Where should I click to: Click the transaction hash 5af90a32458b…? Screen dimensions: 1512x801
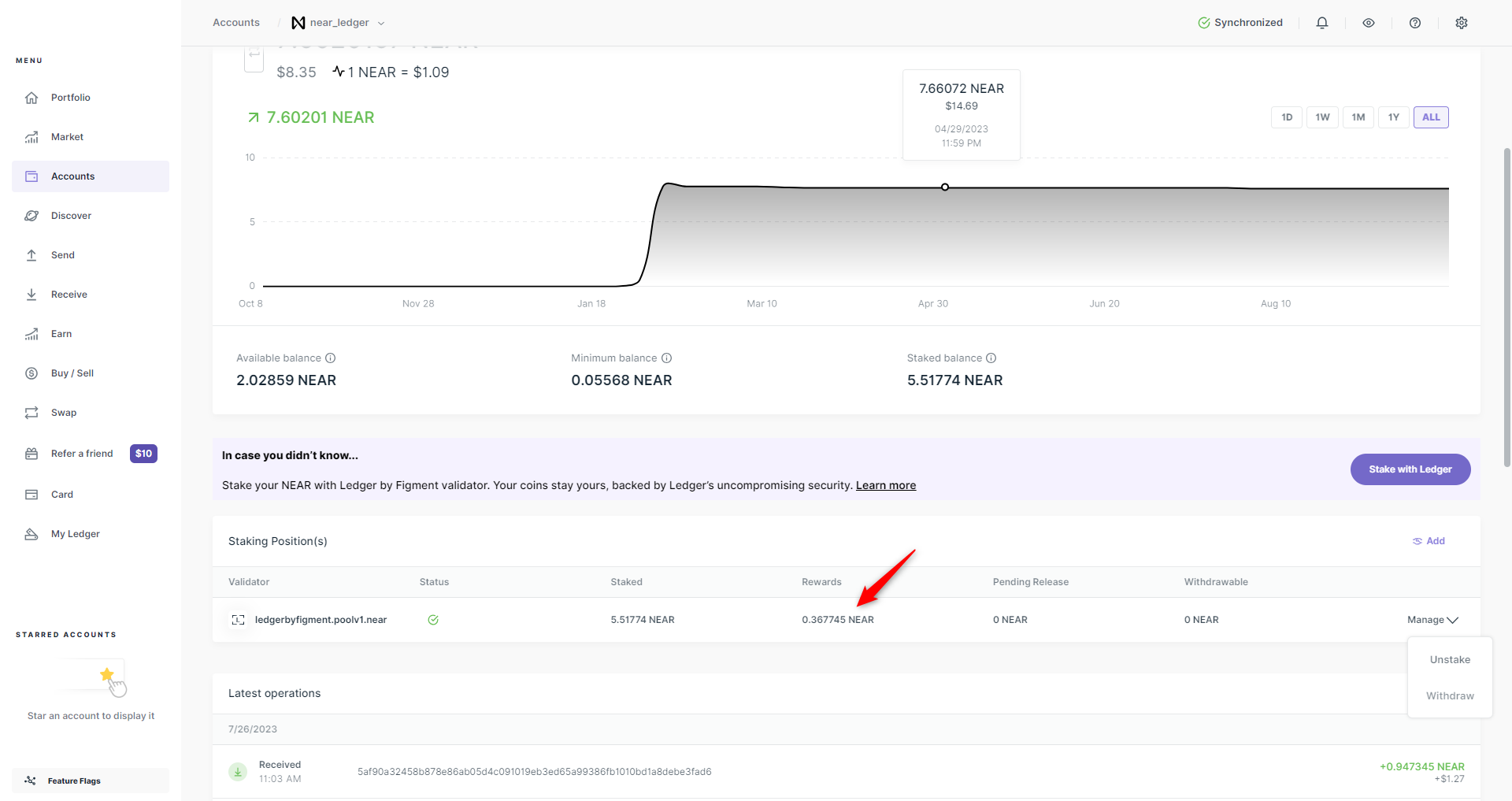click(x=535, y=772)
